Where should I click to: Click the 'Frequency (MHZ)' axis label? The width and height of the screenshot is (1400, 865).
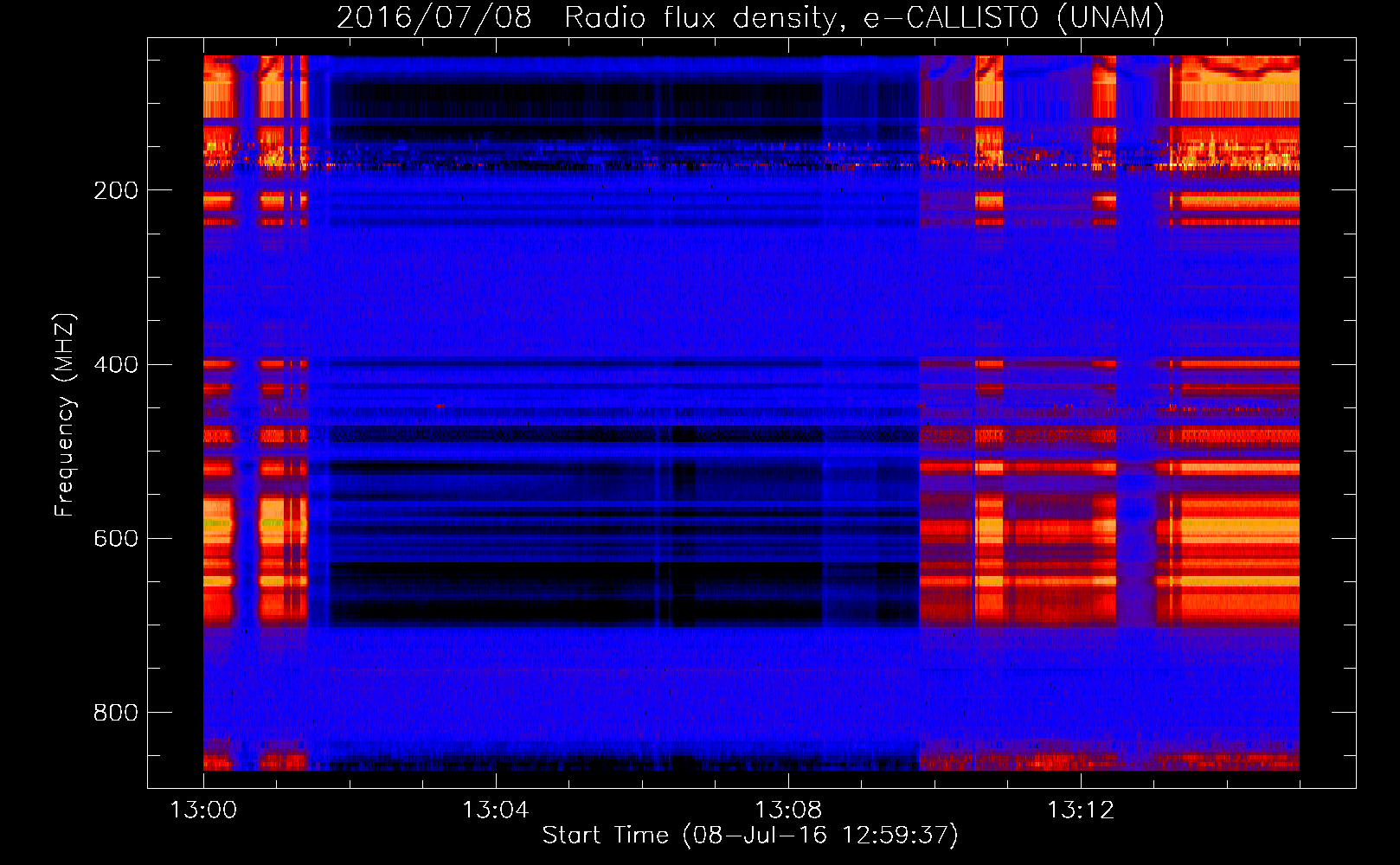[65, 415]
